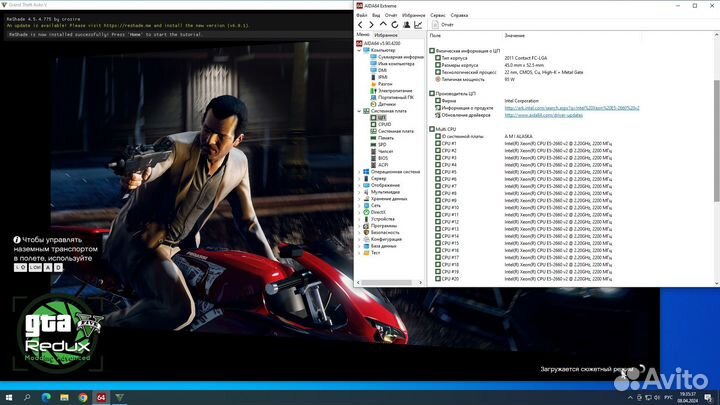Expand the Хранение данных node

[359, 199]
